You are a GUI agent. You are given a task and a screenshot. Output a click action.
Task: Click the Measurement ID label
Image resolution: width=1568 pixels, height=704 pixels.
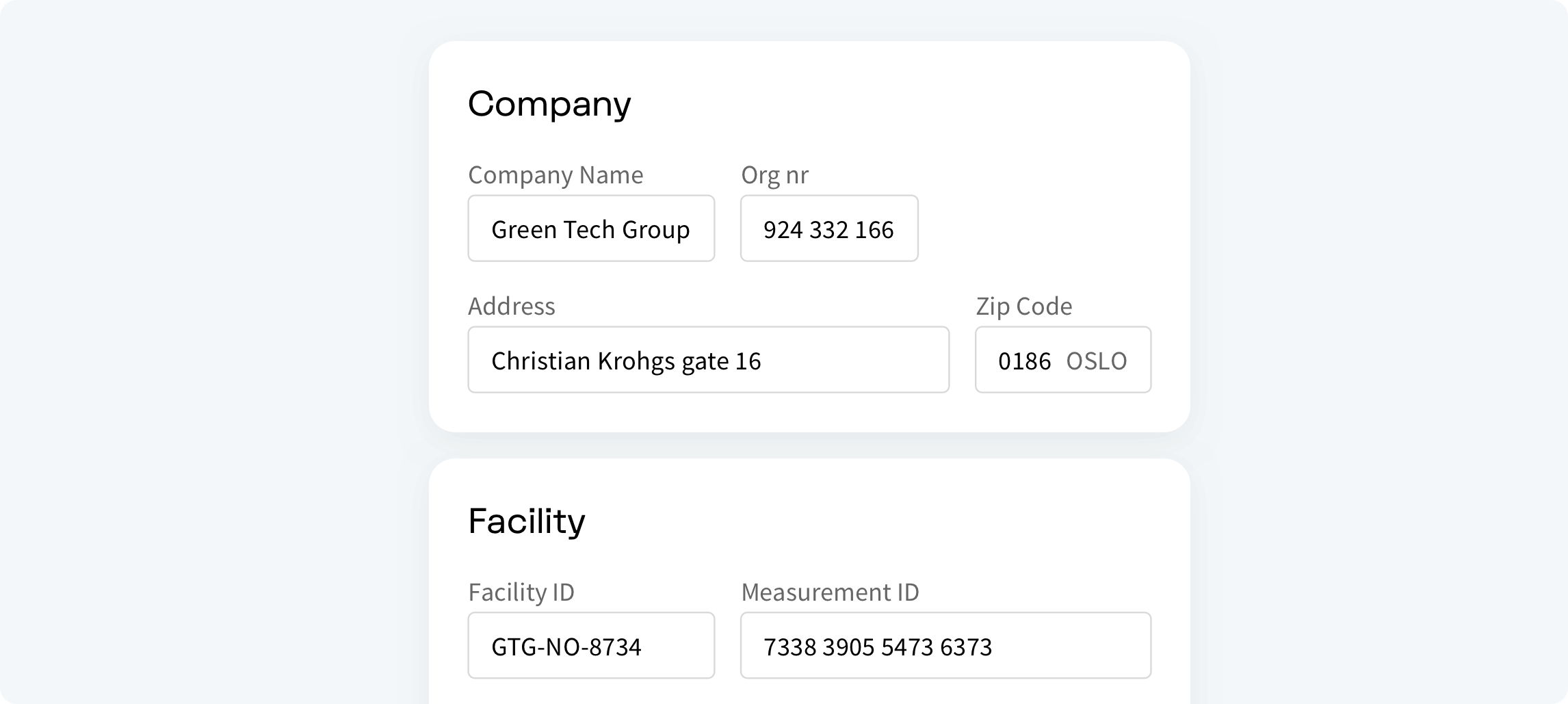click(x=830, y=592)
